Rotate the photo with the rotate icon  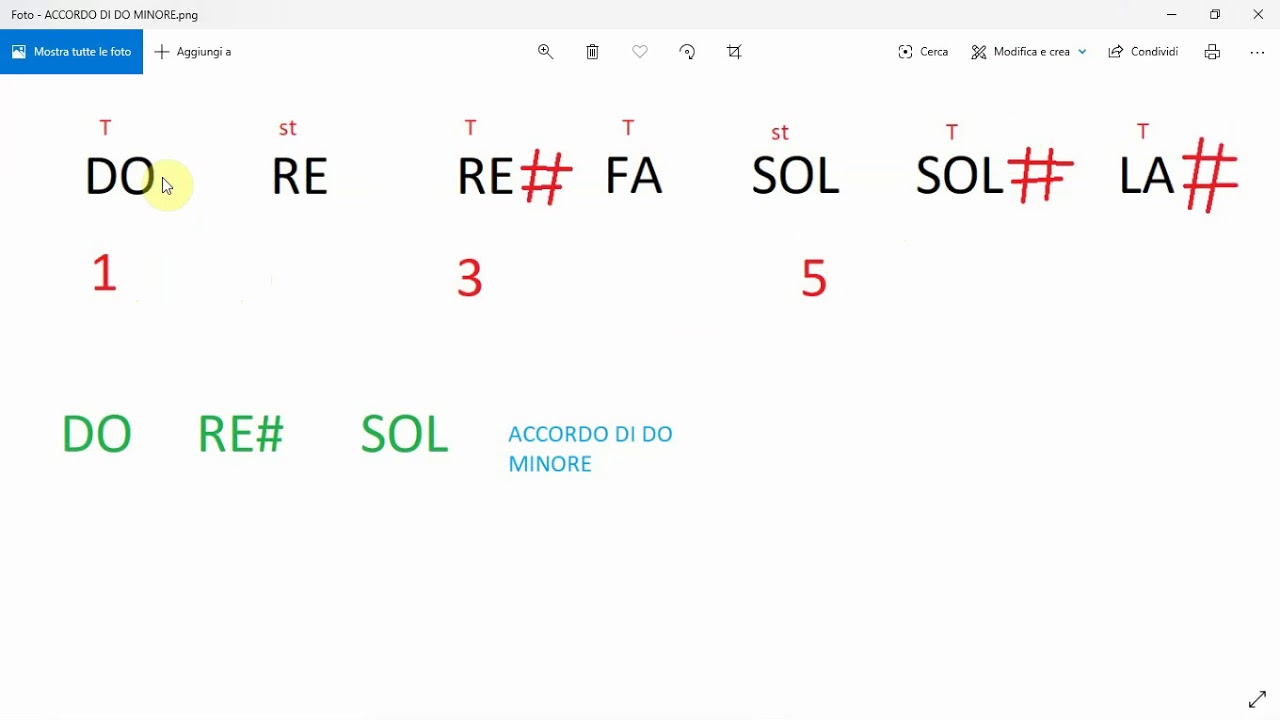(687, 52)
